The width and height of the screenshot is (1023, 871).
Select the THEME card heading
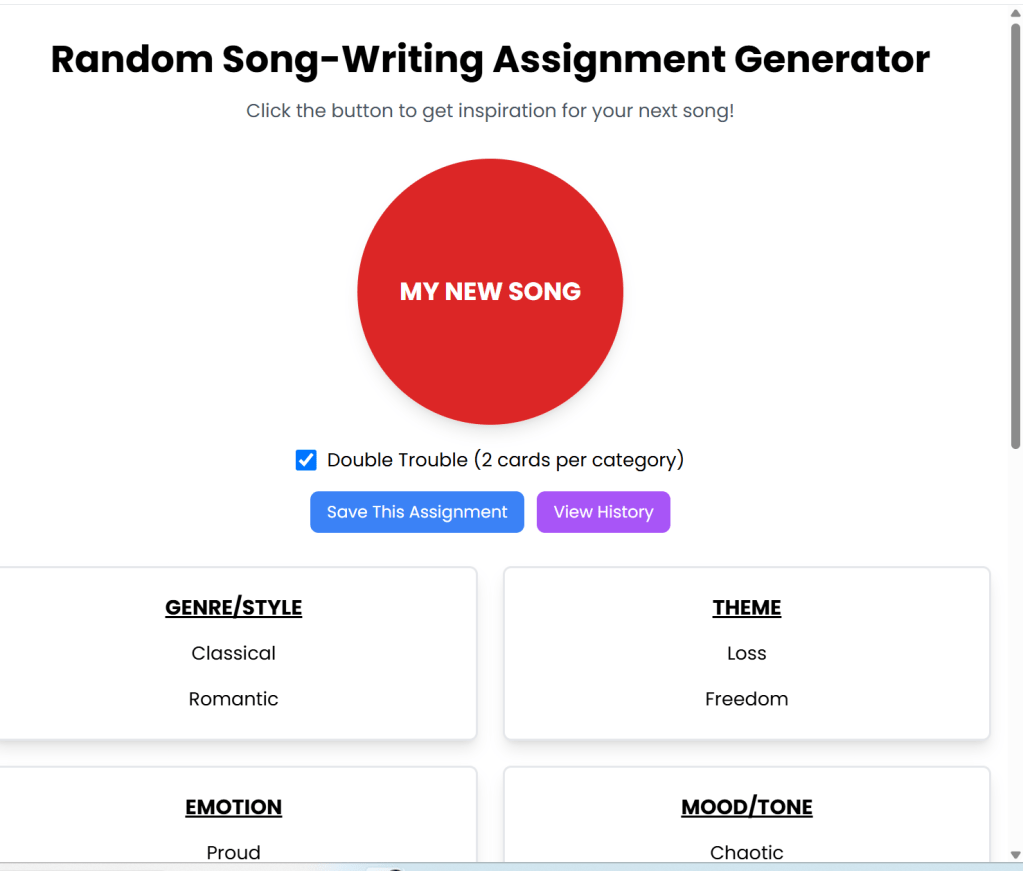coord(747,607)
